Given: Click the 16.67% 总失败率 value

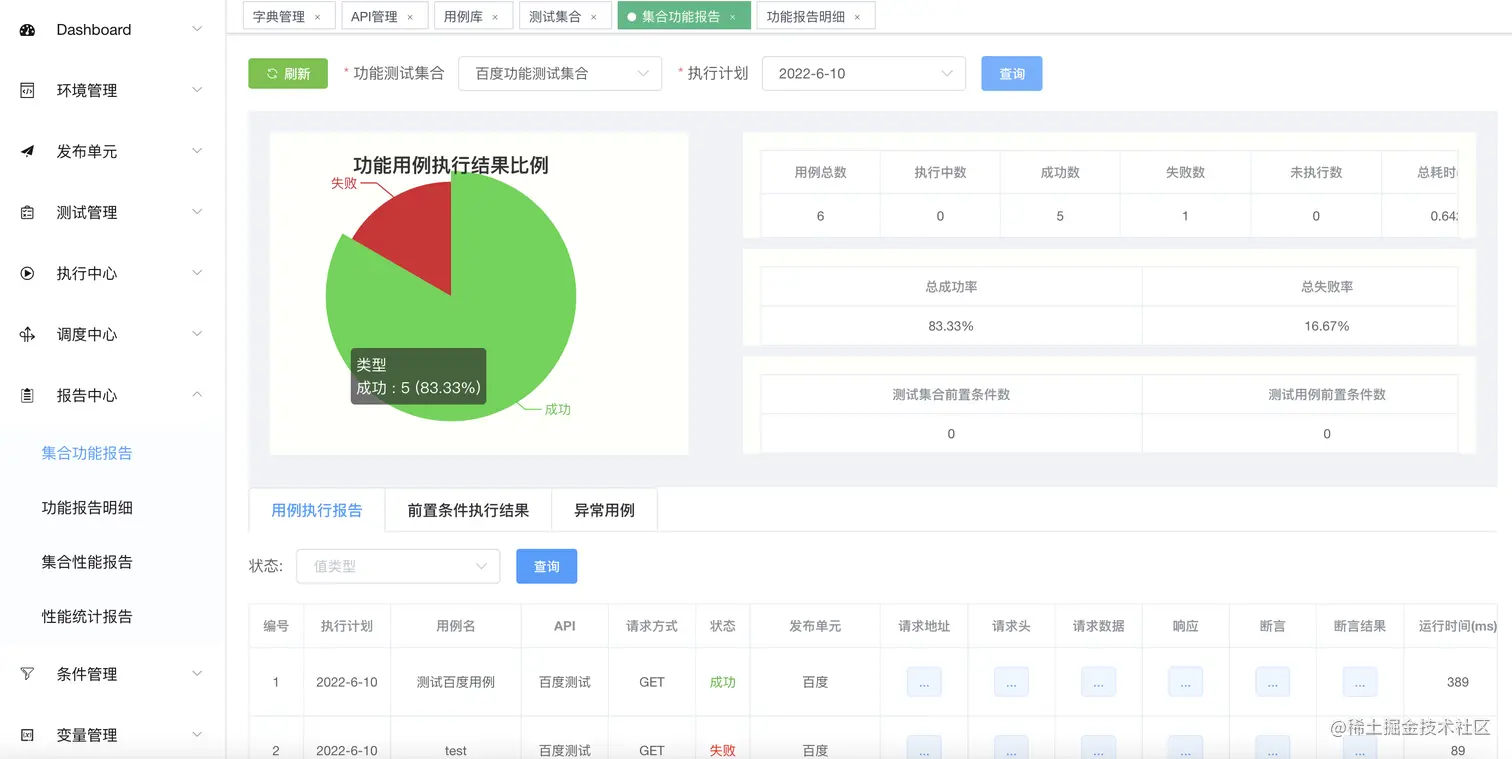Looking at the screenshot, I should click(1327, 326).
